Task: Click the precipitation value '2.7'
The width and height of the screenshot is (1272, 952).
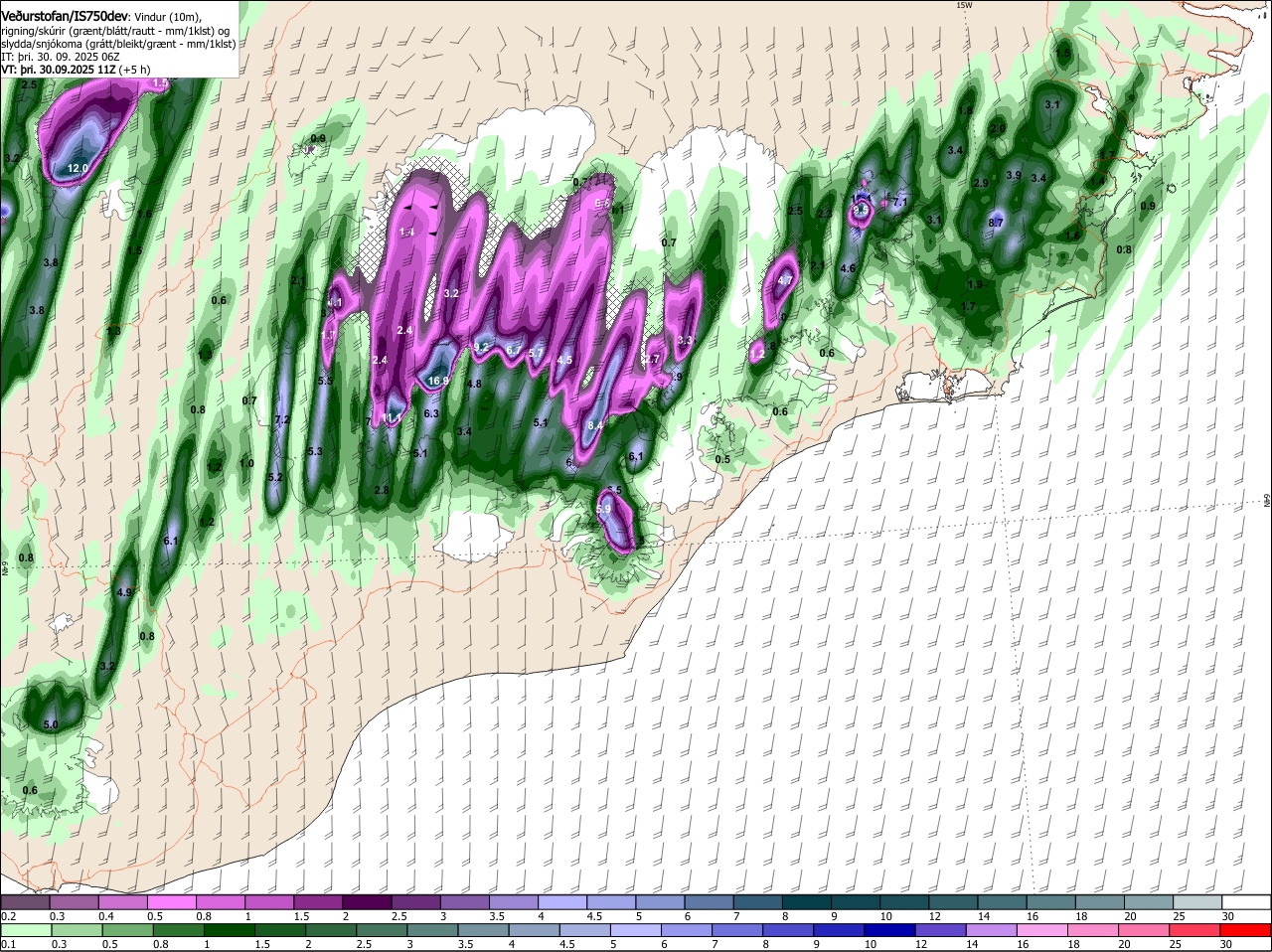Action: click(653, 359)
